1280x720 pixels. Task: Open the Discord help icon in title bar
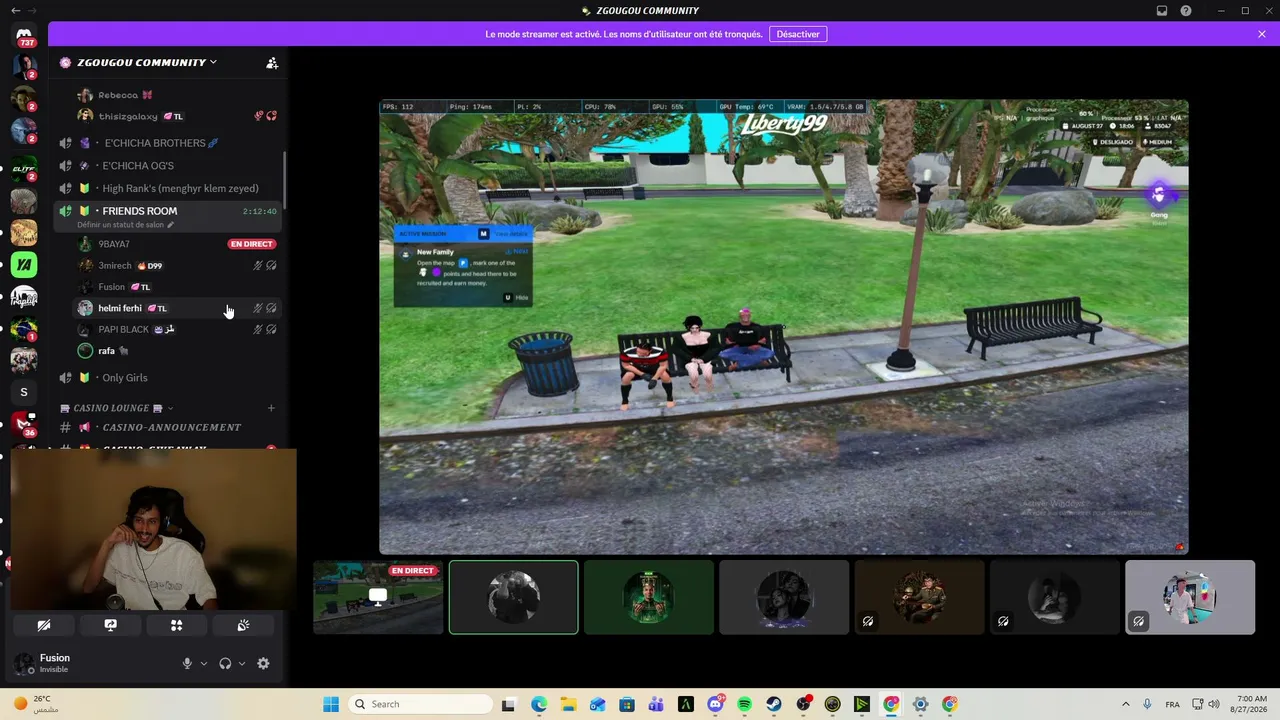1186,11
